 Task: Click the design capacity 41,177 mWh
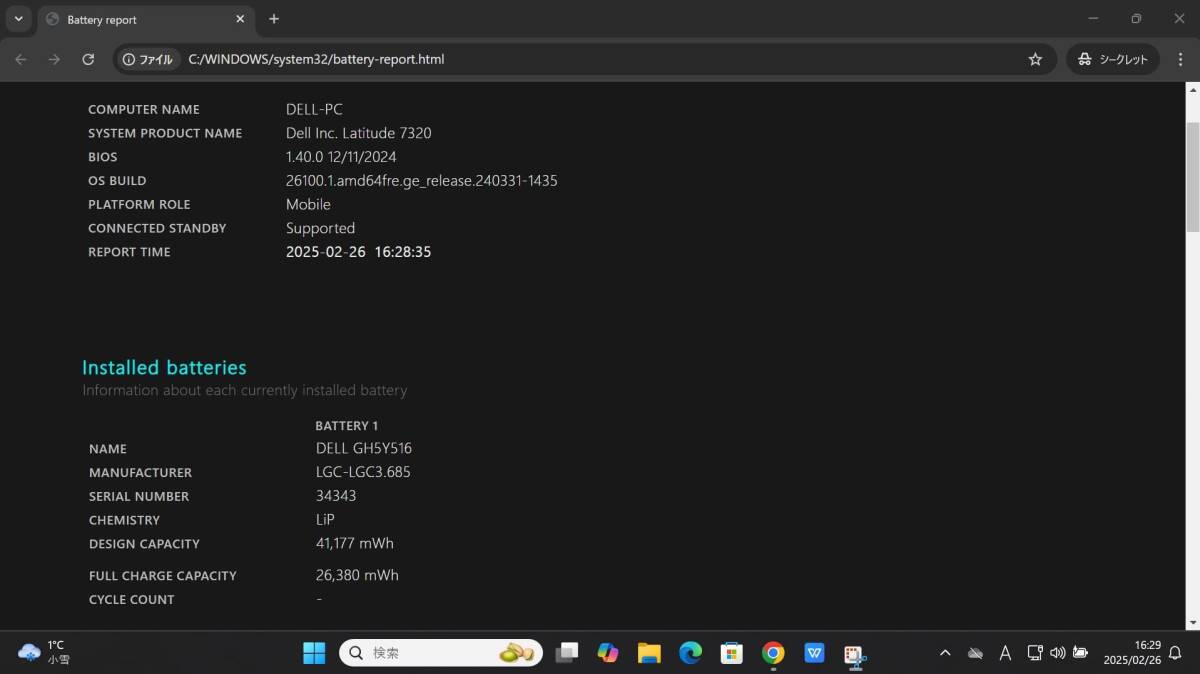[x=355, y=544]
